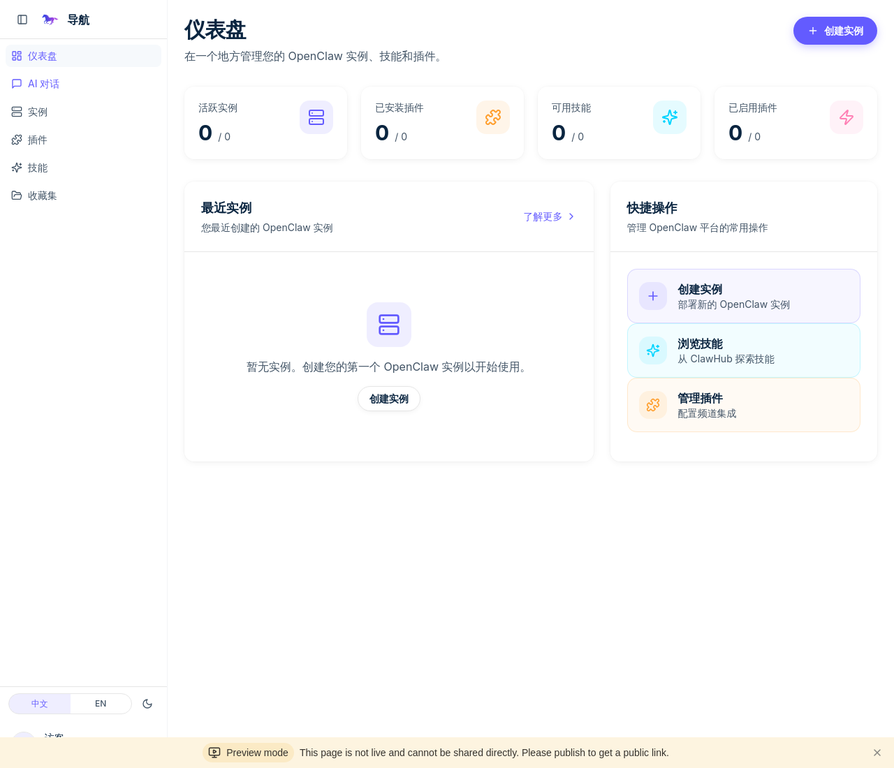The height and width of the screenshot is (768, 894).
Task: Click 创建实例 in the empty instances panel
Action: point(388,398)
